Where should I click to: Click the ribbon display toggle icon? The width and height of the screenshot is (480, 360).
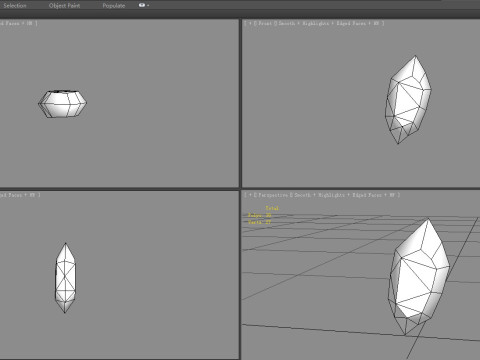[142, 5]
